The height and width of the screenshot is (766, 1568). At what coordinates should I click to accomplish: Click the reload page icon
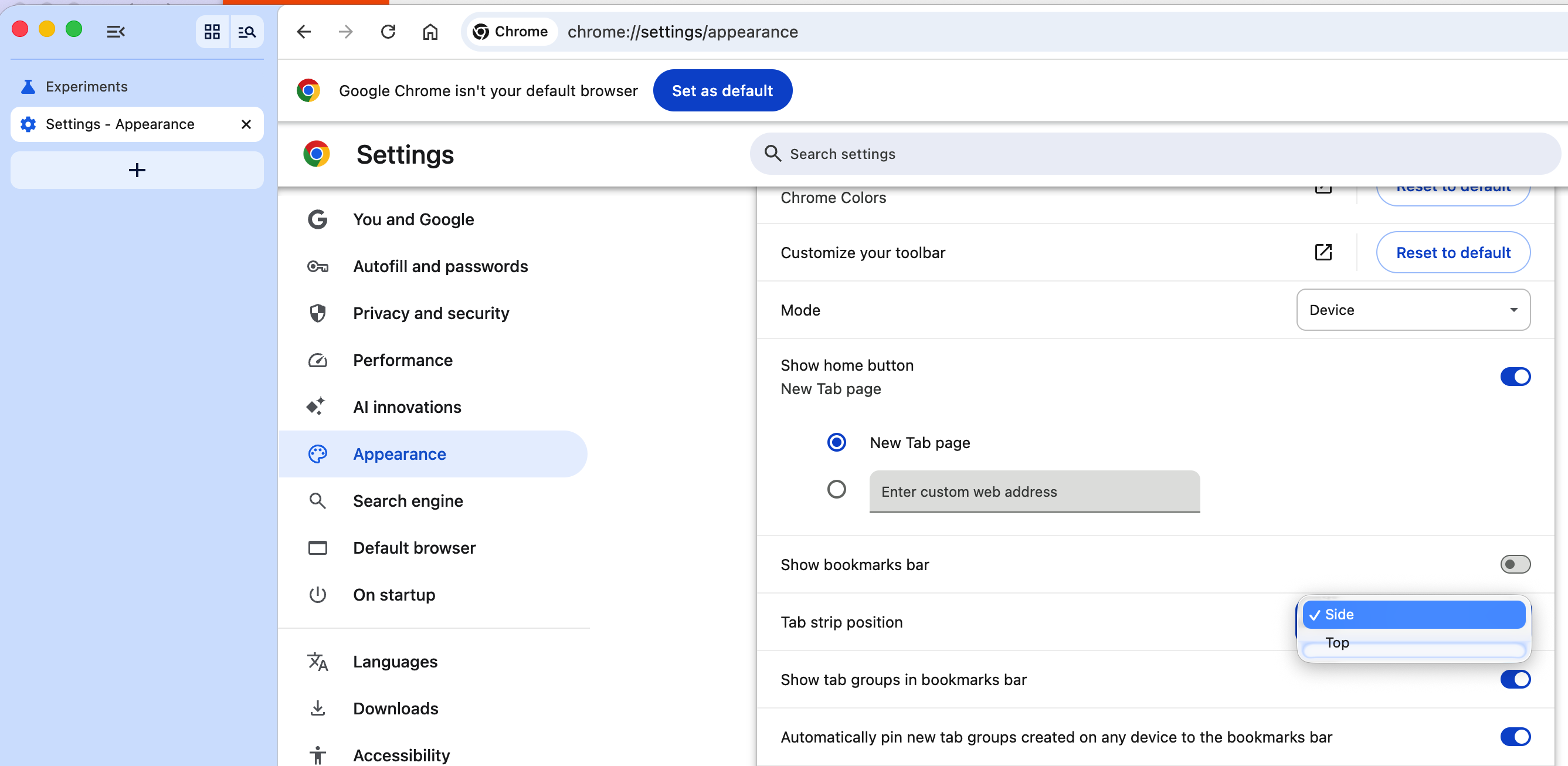click(388, 32)
